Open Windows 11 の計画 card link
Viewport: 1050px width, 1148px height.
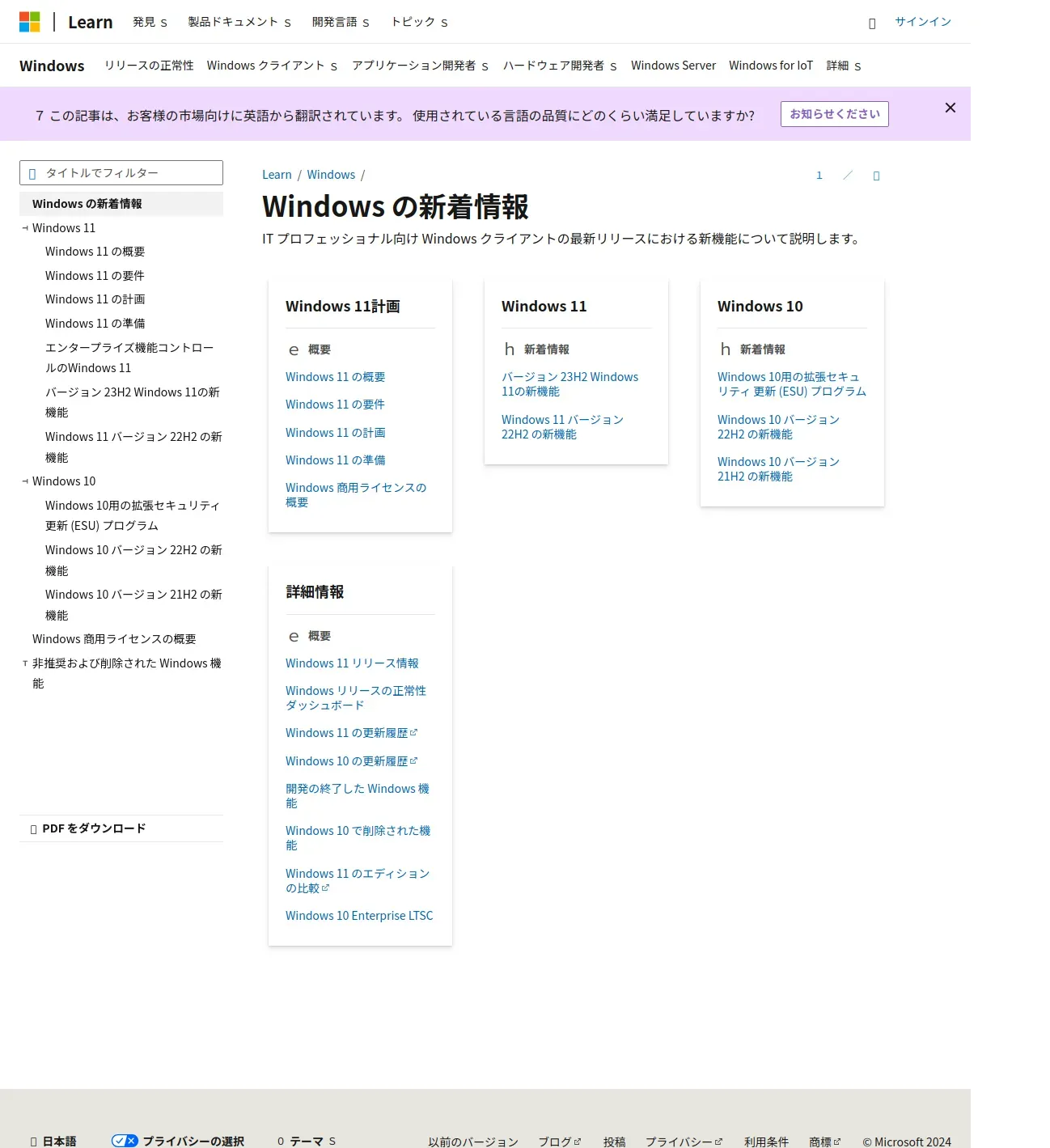tap(335, 433)
